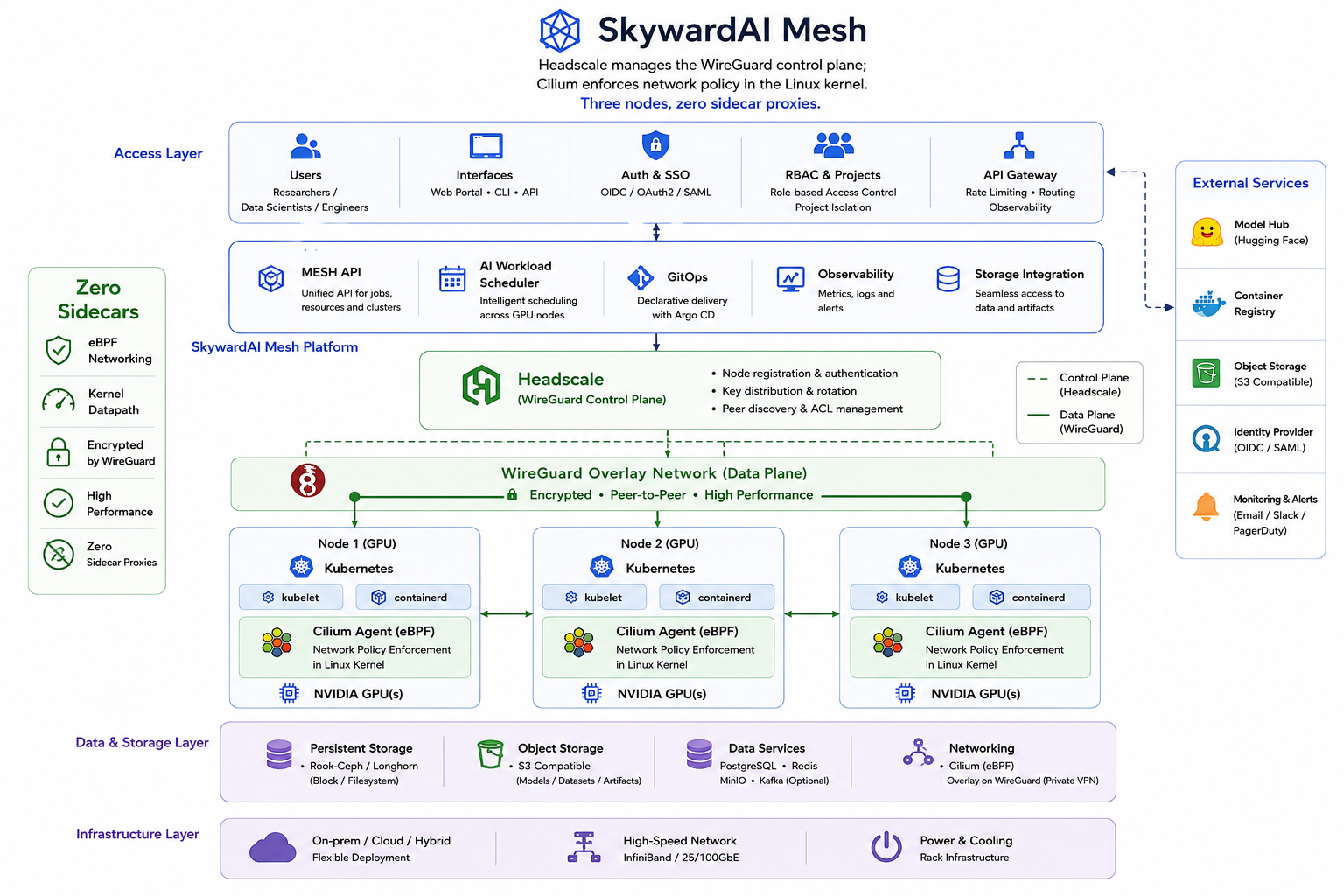Click the On-prem Cloud Hybrid cloud icon
Screen dimensions: 1344x896
point(273,847)
